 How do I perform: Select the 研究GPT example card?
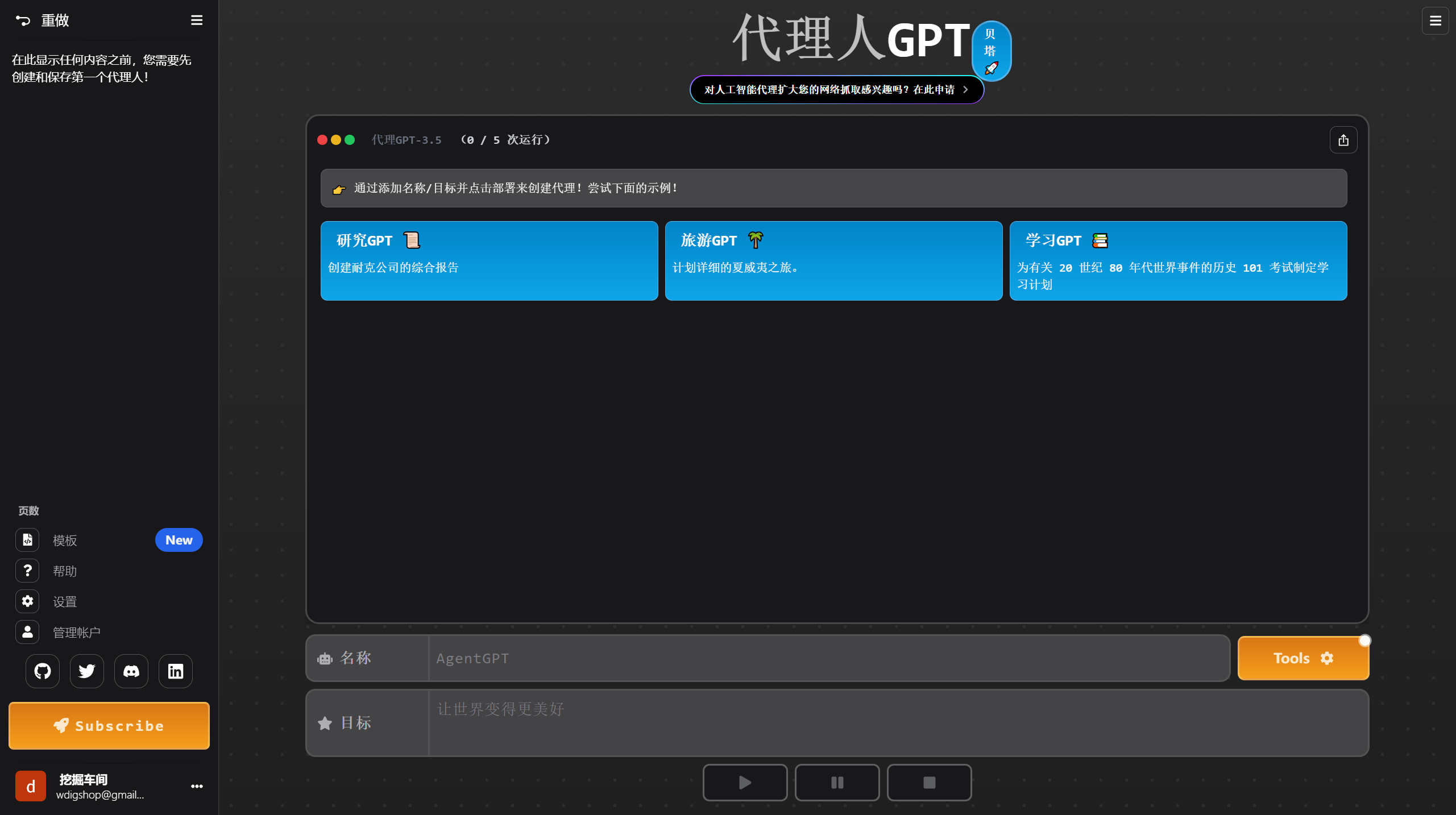click(x=489, y=260)
